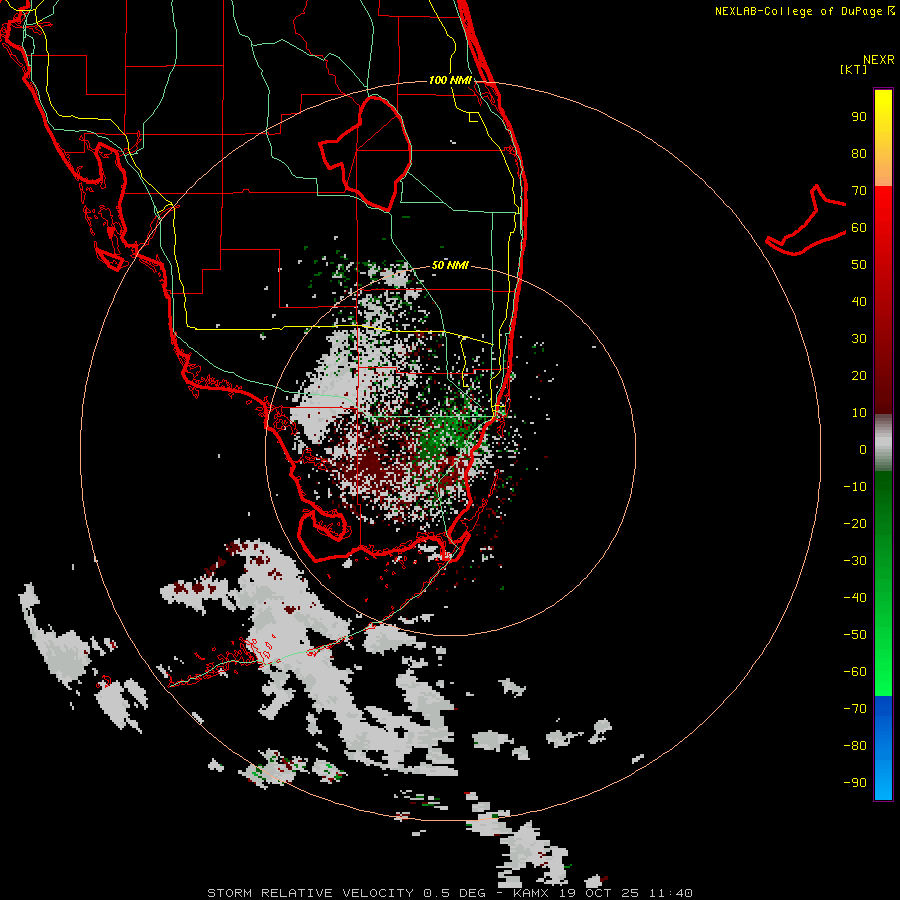The height and width of the screenshot is (900, 900).
Task: Click the -10 value on velocity scale
Action: coord(855,487)
